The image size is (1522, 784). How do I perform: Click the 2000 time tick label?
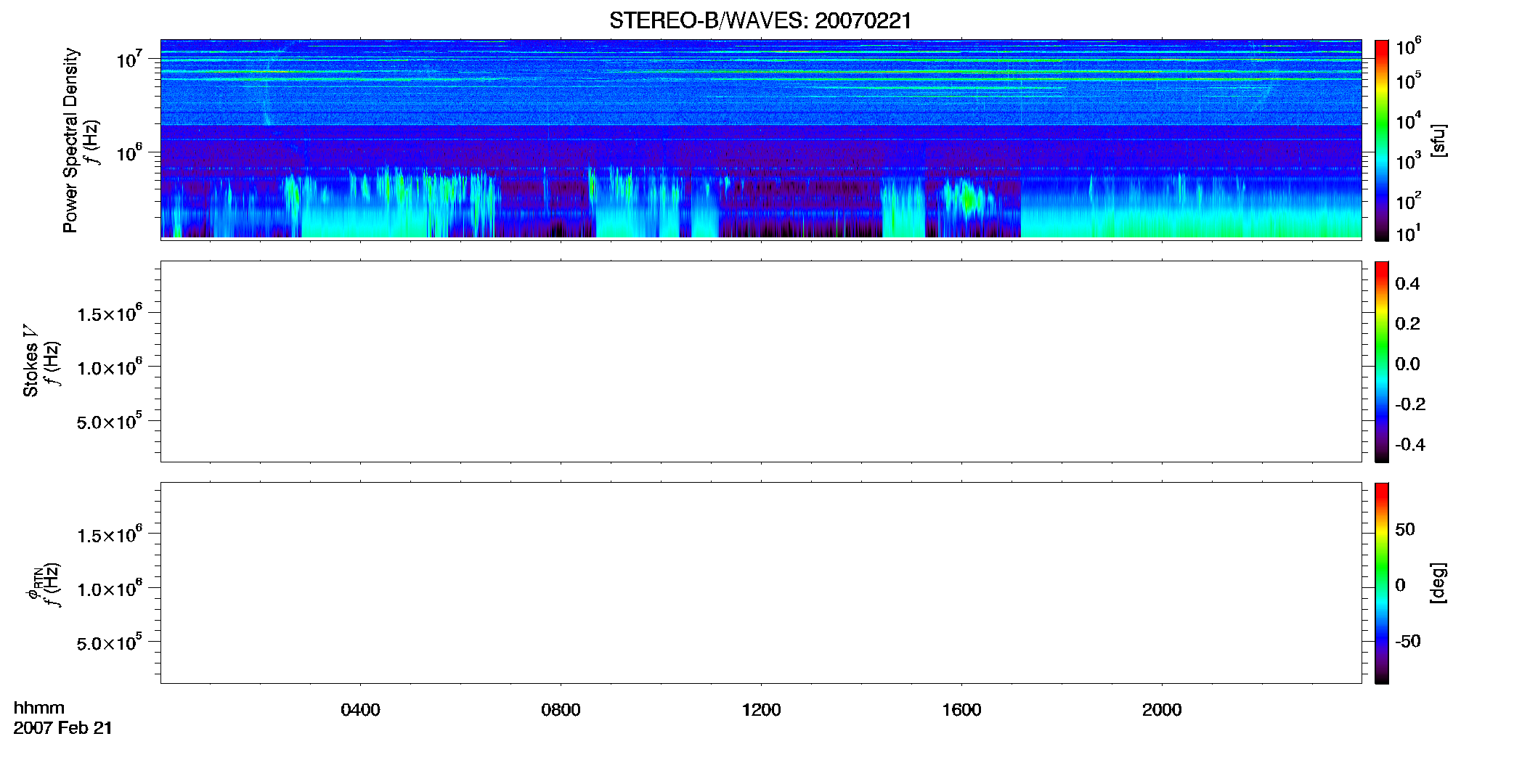point(1162,710)
